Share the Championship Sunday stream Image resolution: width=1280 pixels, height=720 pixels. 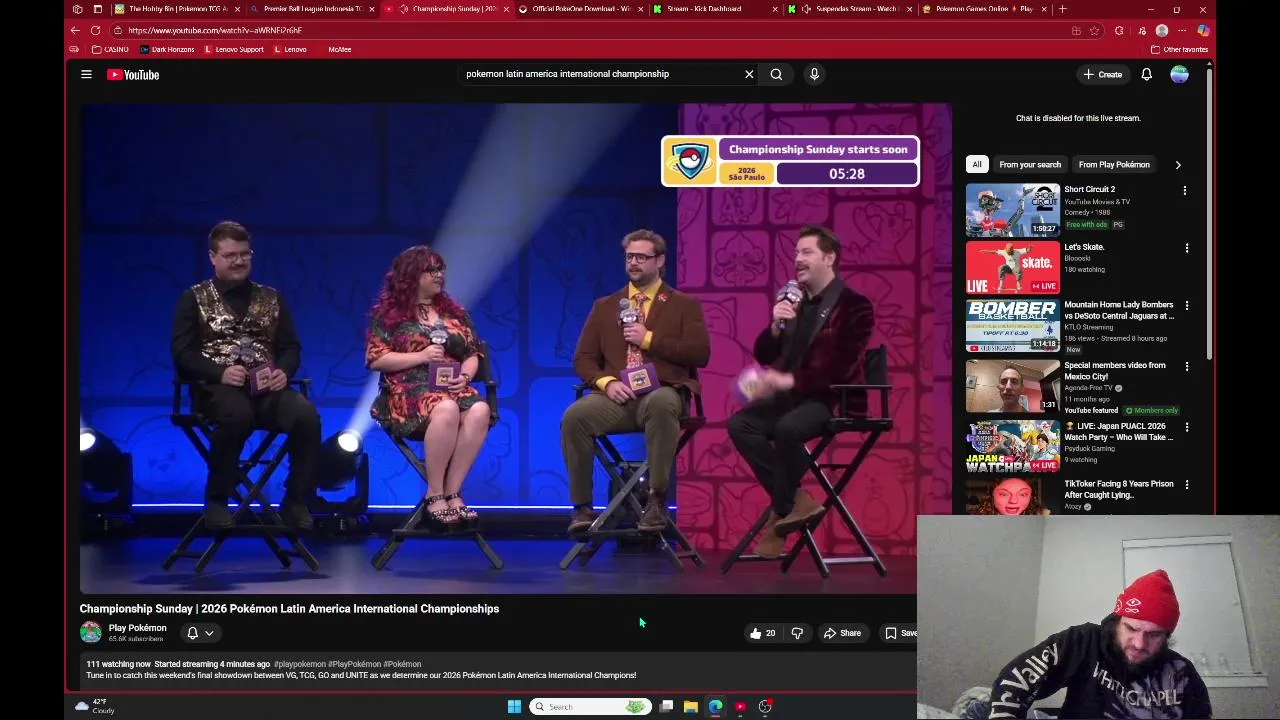coord(842,633)
